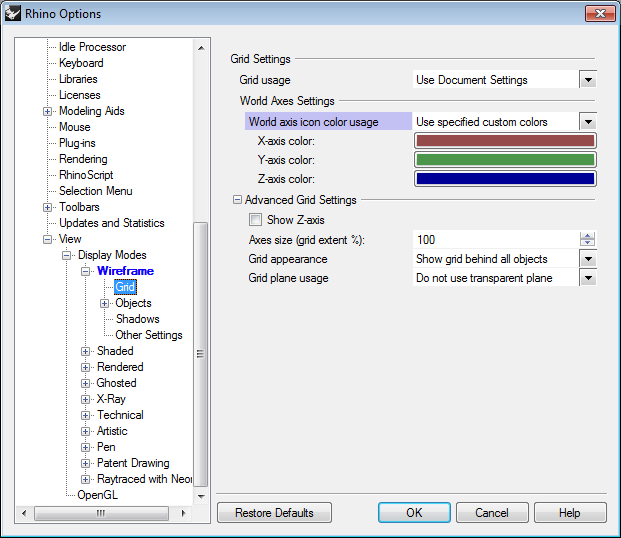Click the Cancel button
Image resolution: width=621 pixels, height=538 pixels.
point(492,513)
